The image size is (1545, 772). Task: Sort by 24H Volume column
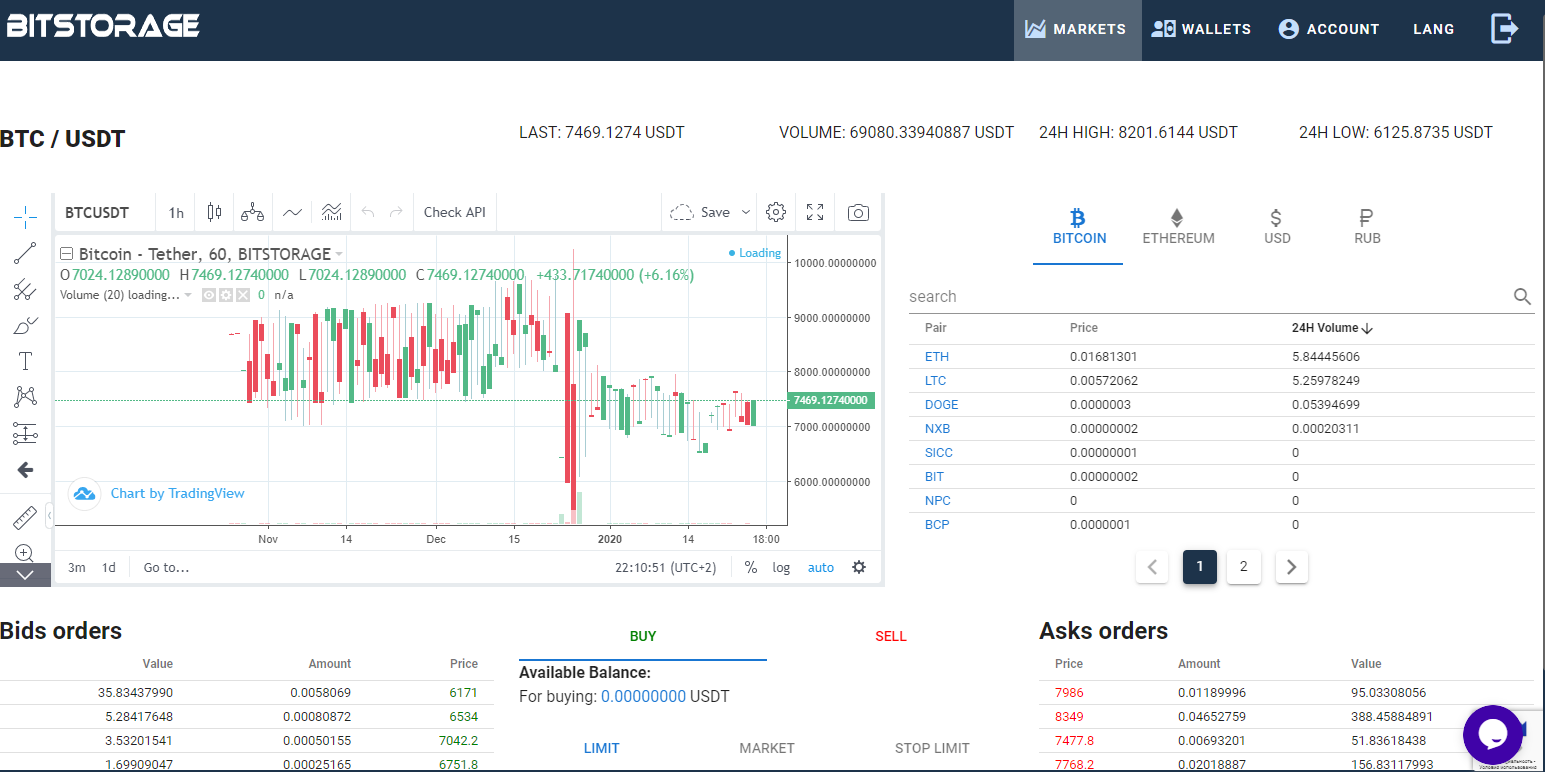1332,328
